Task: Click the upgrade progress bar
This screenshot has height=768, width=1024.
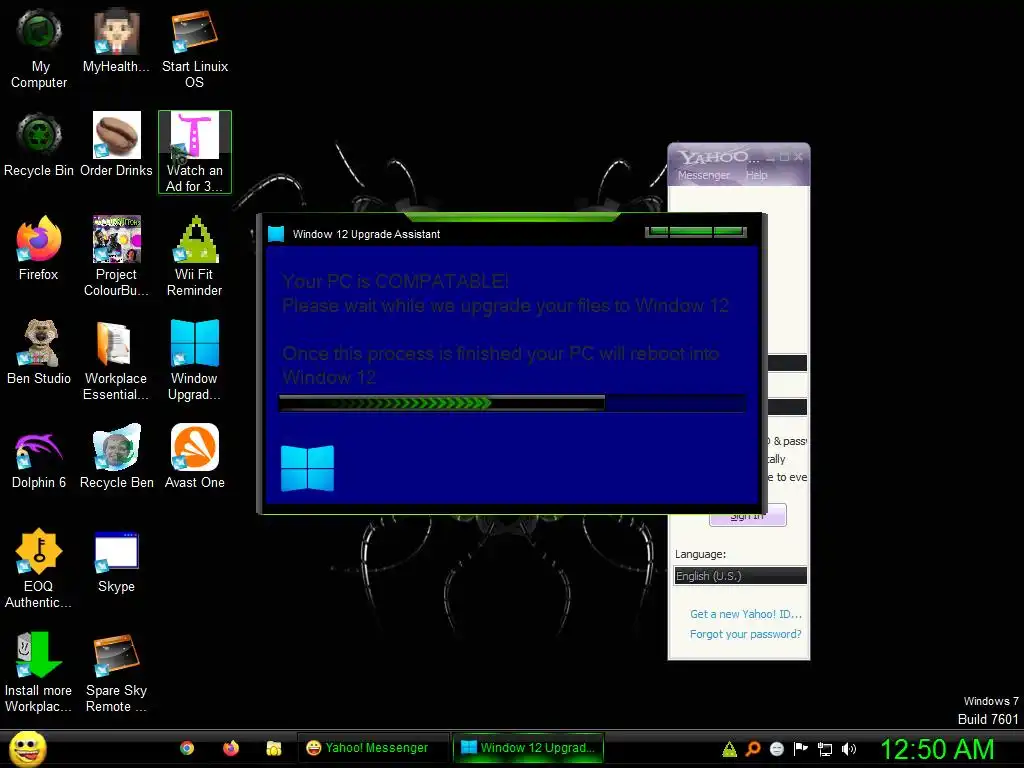Action: click(x=512, y=404)
